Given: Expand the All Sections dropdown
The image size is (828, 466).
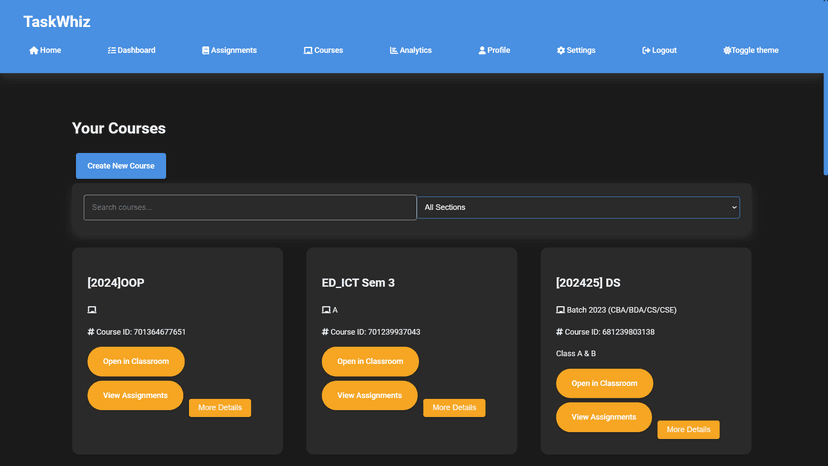Looking at the screenshot, I should [x=578, y=207].
